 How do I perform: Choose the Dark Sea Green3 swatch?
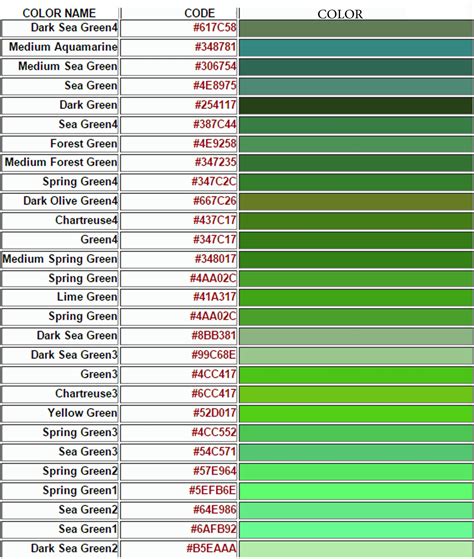click(356, 356)
